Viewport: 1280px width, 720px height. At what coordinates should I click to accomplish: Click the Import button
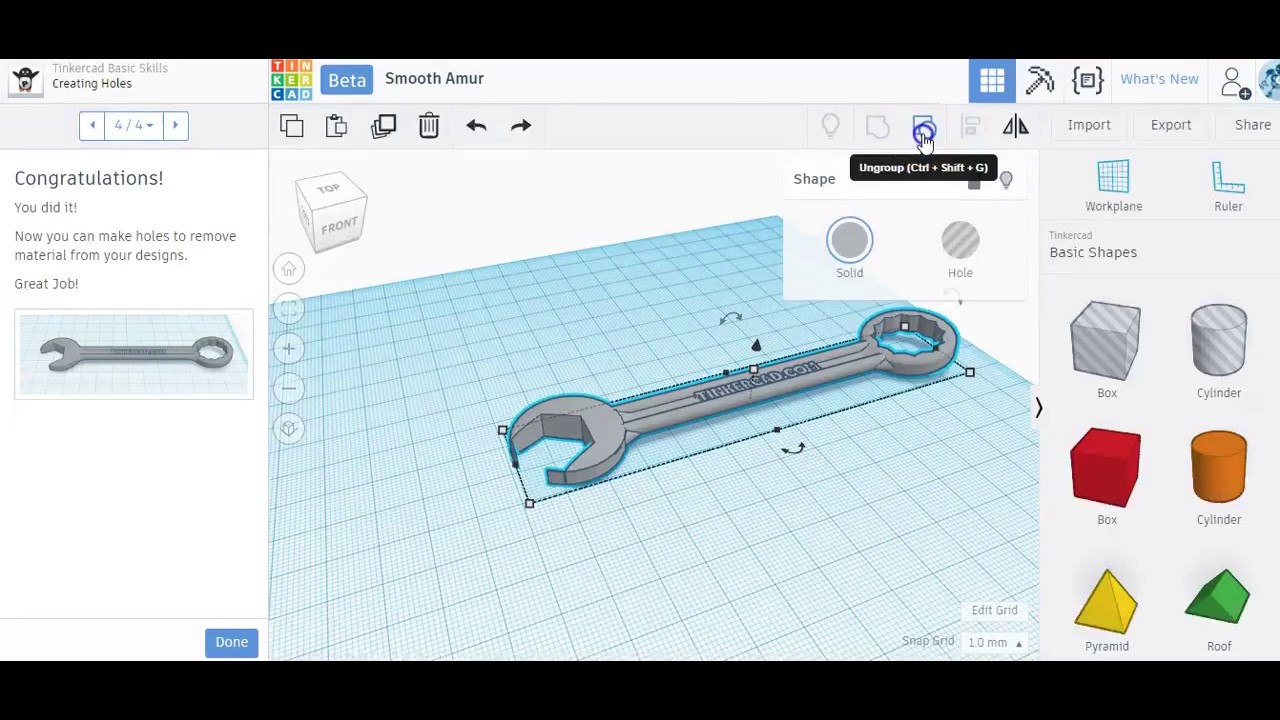coord(1089,125)
